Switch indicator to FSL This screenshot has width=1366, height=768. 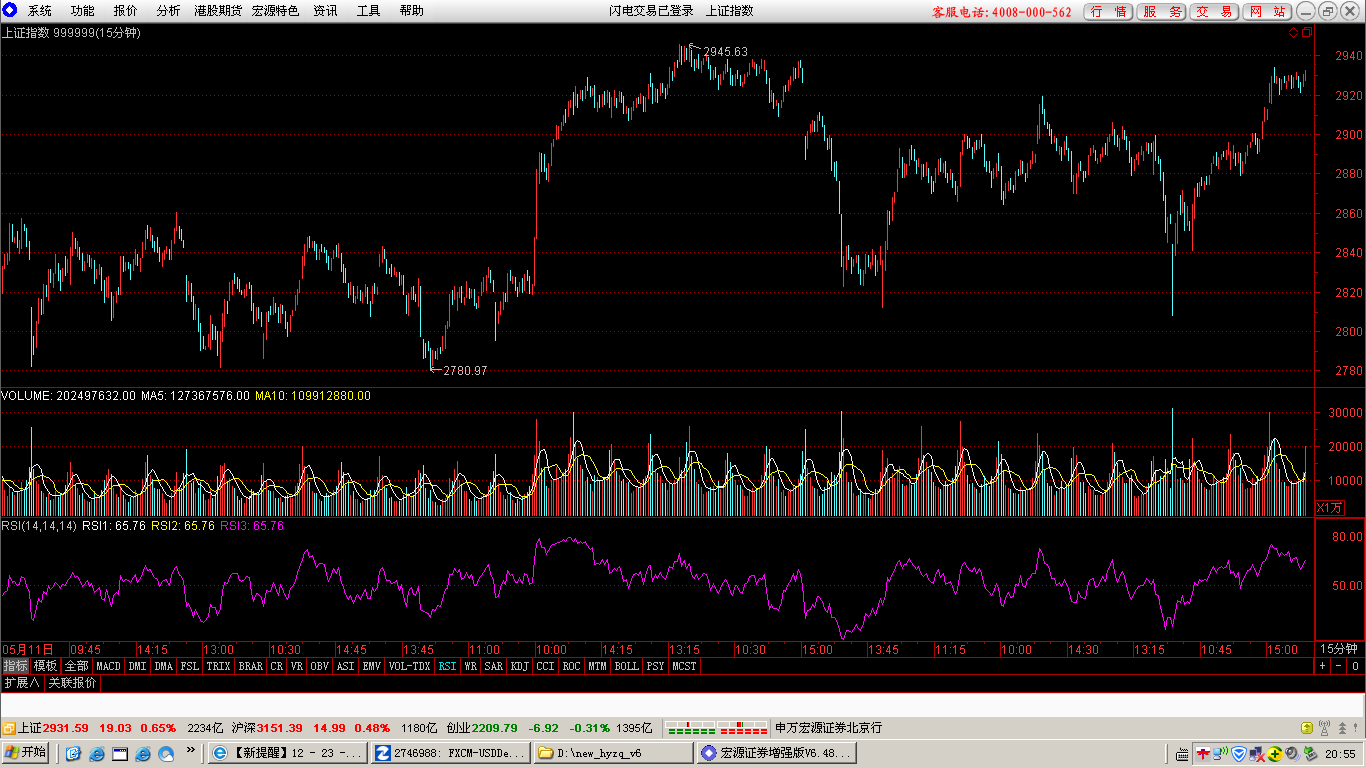pos(190,665)
